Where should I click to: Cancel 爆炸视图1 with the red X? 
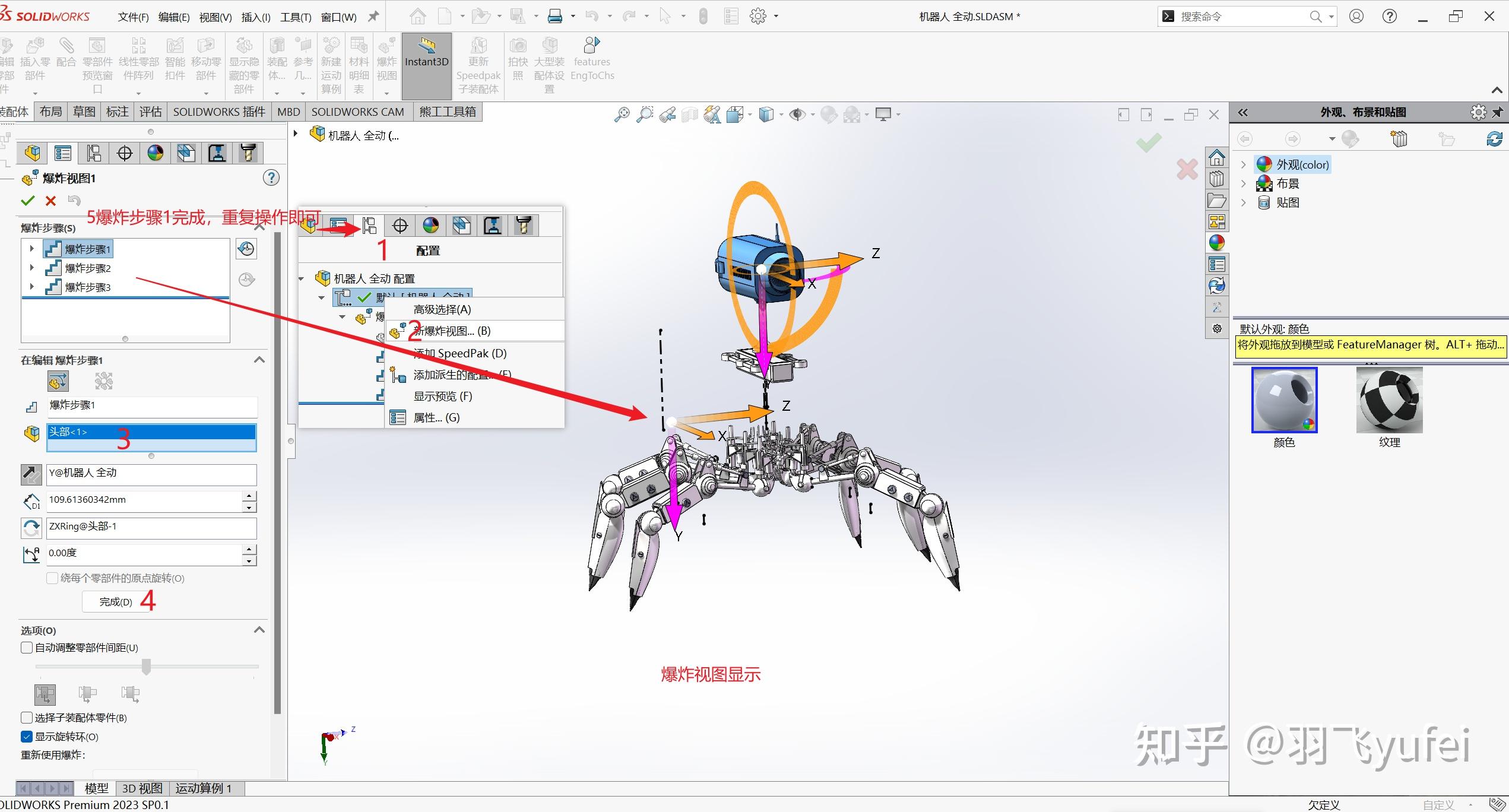(51, 201)
